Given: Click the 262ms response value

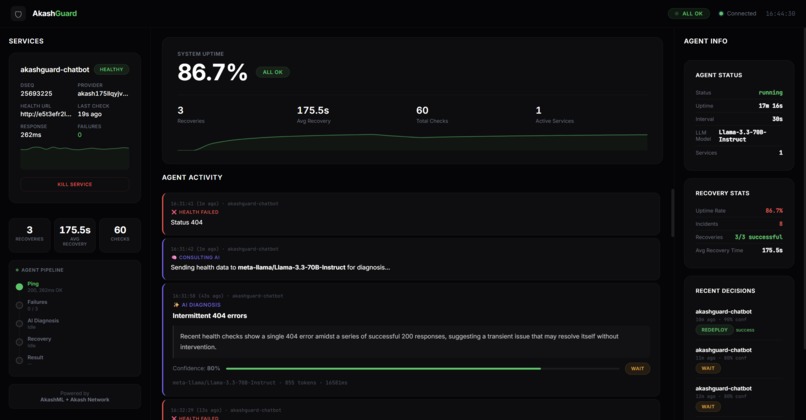Looking at the screenshot, I should (31, 135).
